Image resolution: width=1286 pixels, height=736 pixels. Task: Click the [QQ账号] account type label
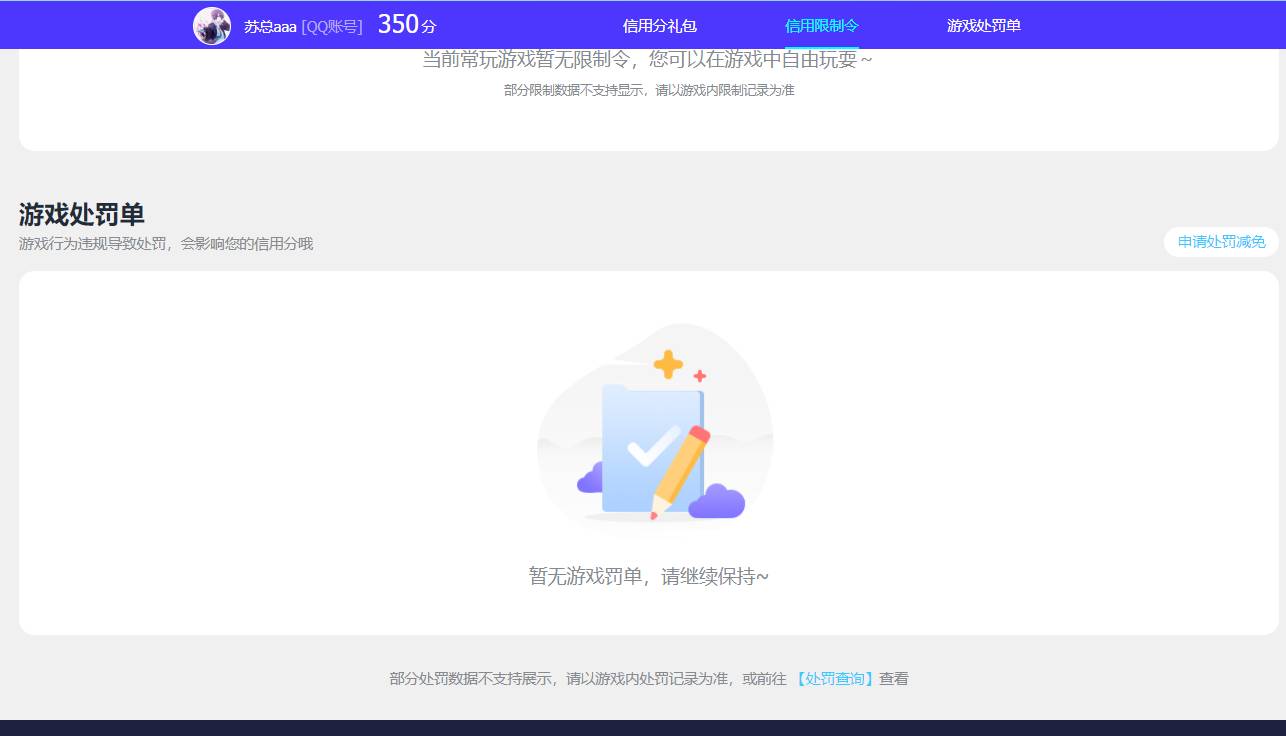tap(332, 26)
